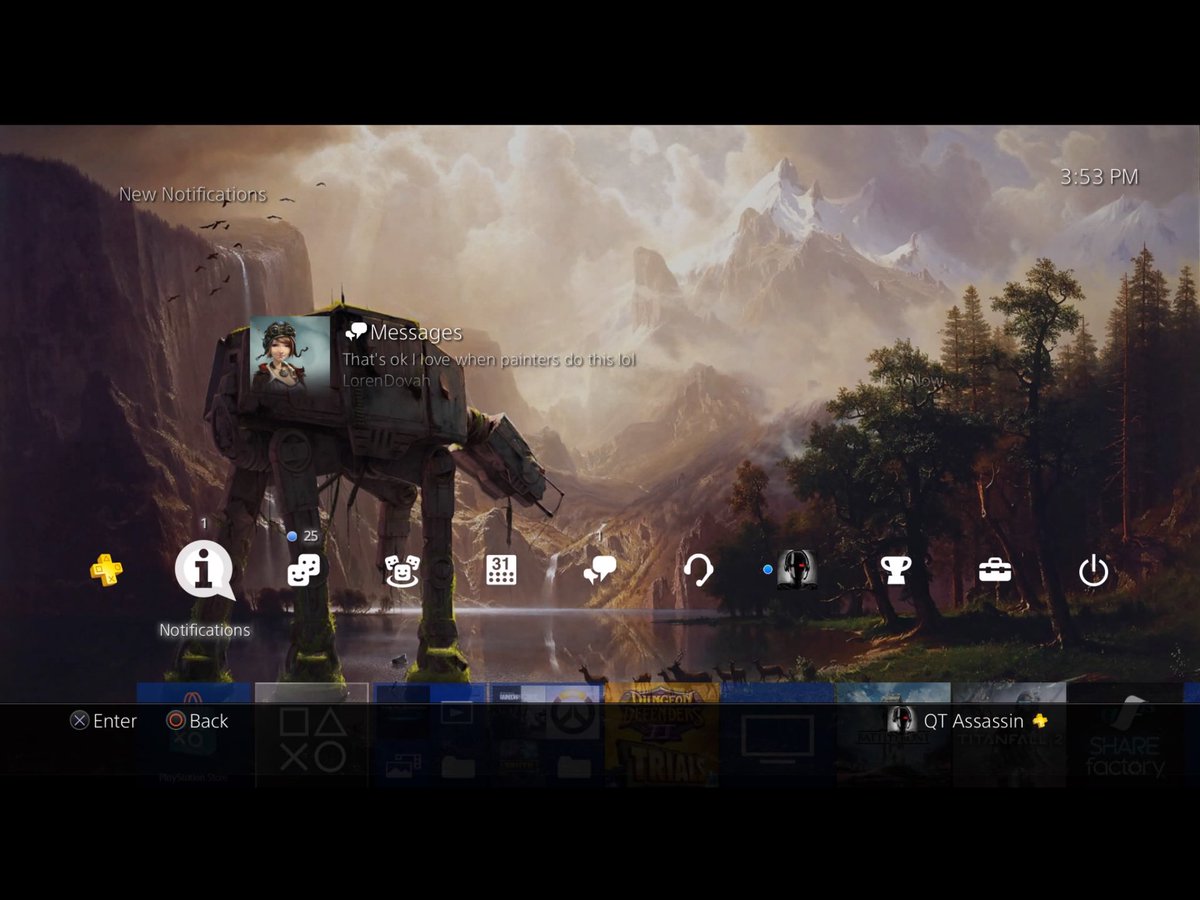The height and width of the screenshot is (900, 1200).
Task: Open the PlayStation shapes symbols tile
Action: [x=312, y=735]
